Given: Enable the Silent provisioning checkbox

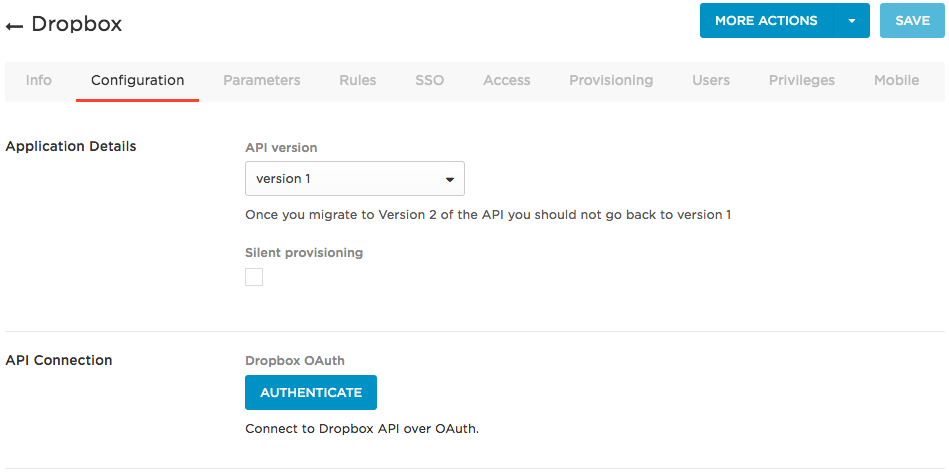Looking at the screenshot, I should point(254,277).
